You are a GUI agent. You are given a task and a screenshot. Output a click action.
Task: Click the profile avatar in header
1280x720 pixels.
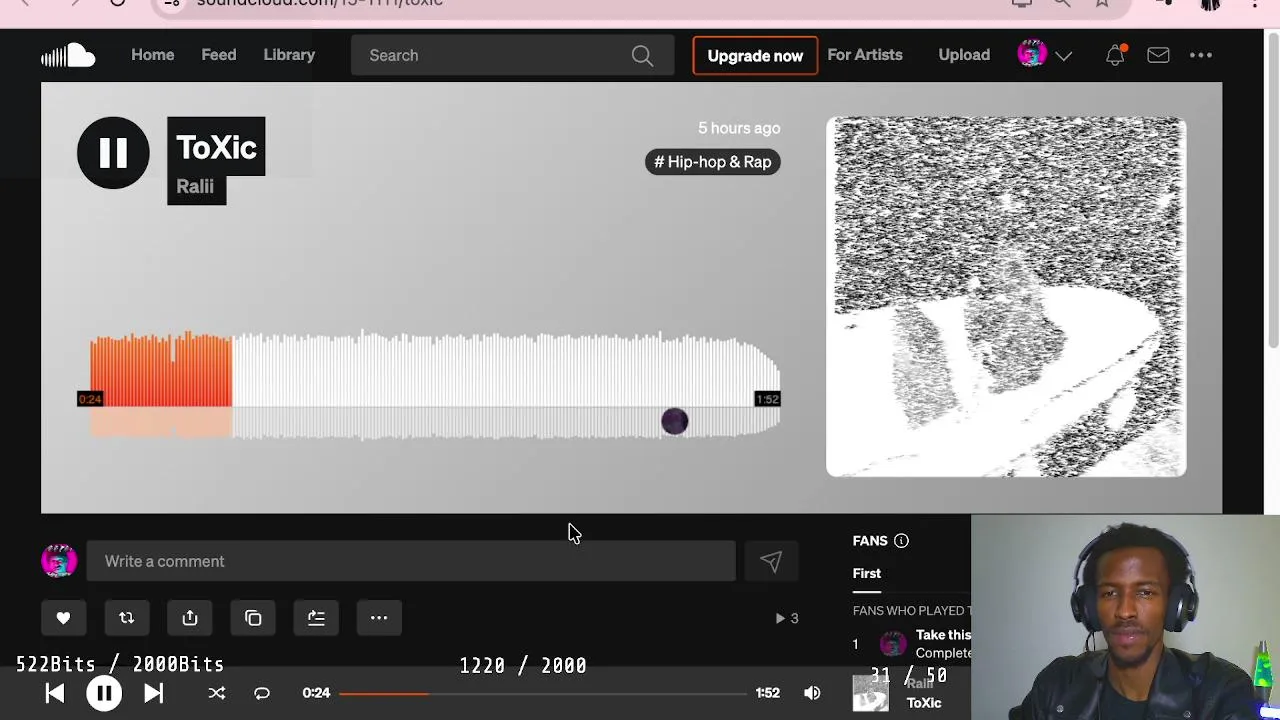pos(1031,55)
